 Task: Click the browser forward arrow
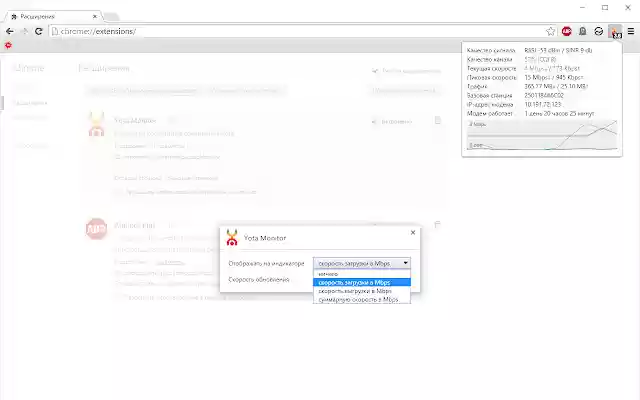(24, 31)
